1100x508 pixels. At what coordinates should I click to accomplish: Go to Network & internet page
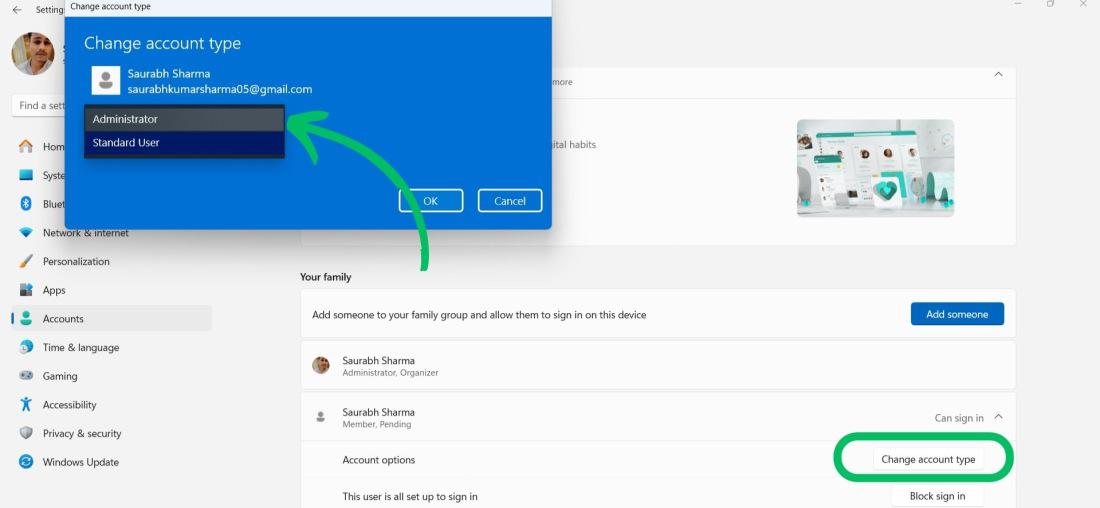(x=86, y=233)
